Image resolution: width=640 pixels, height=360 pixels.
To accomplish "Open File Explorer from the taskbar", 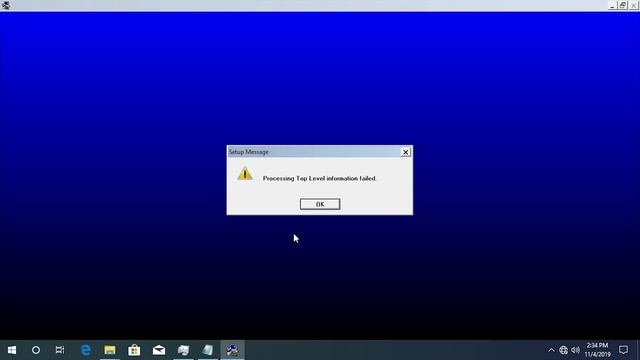I will point(110,350).
